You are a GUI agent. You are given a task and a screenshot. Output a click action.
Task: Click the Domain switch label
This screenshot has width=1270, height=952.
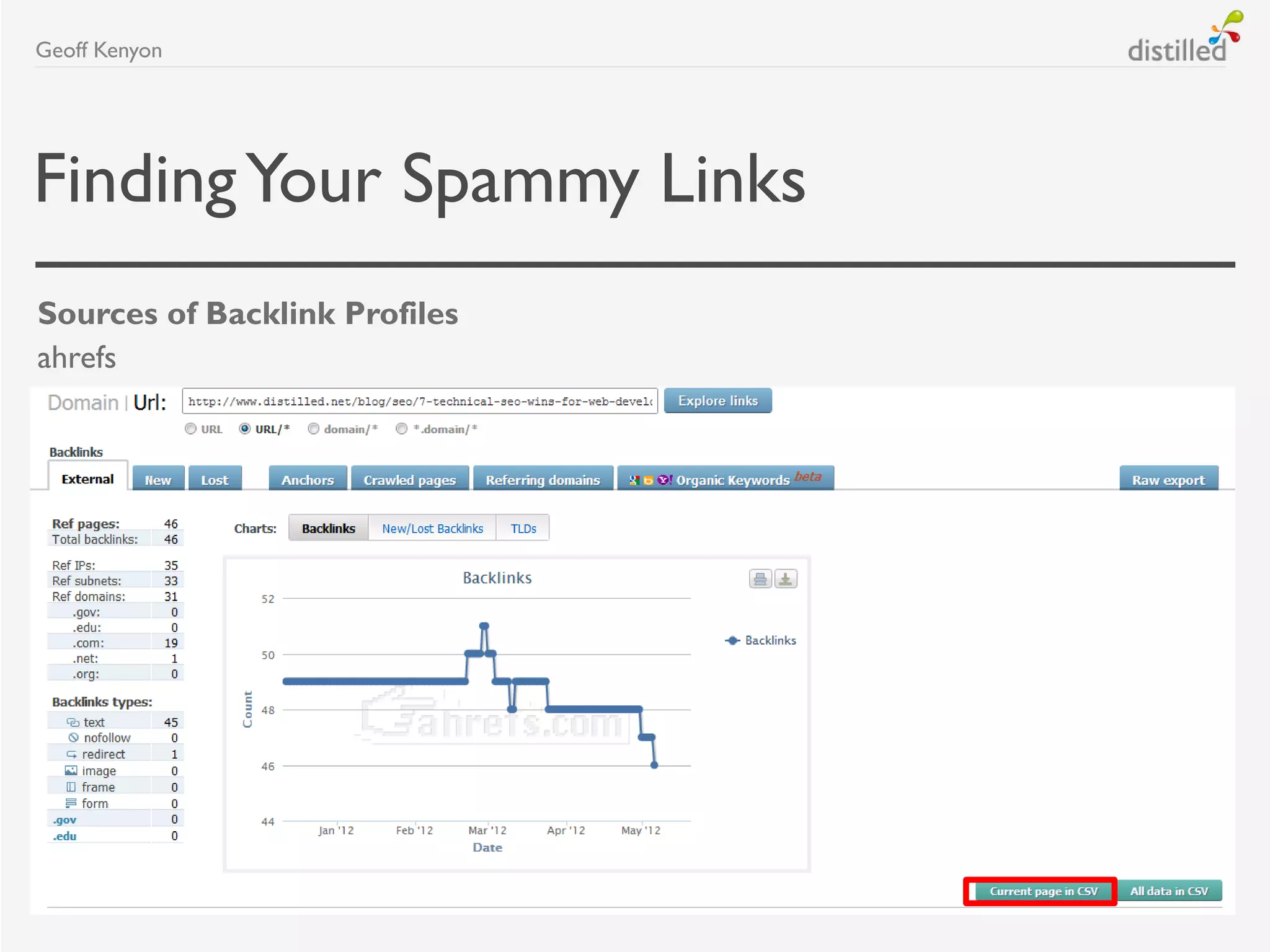click(x=83, y=402)
